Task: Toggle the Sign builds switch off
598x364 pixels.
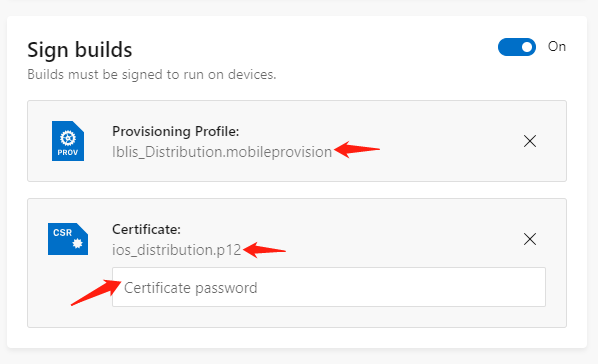Action: (517, 47)
